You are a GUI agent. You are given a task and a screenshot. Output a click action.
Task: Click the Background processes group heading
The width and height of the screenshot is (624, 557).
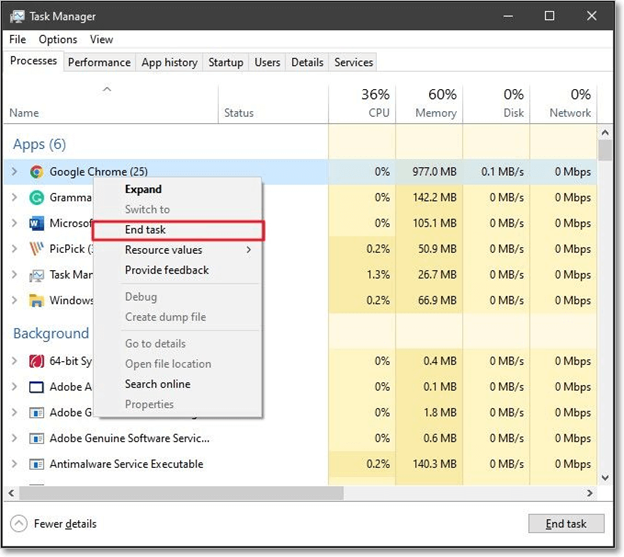pos(51,333)
